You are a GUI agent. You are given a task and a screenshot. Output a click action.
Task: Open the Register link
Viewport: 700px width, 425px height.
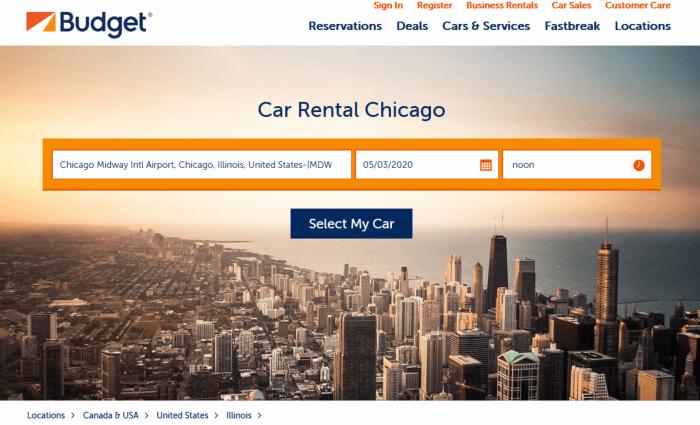(x=434, y=5)
